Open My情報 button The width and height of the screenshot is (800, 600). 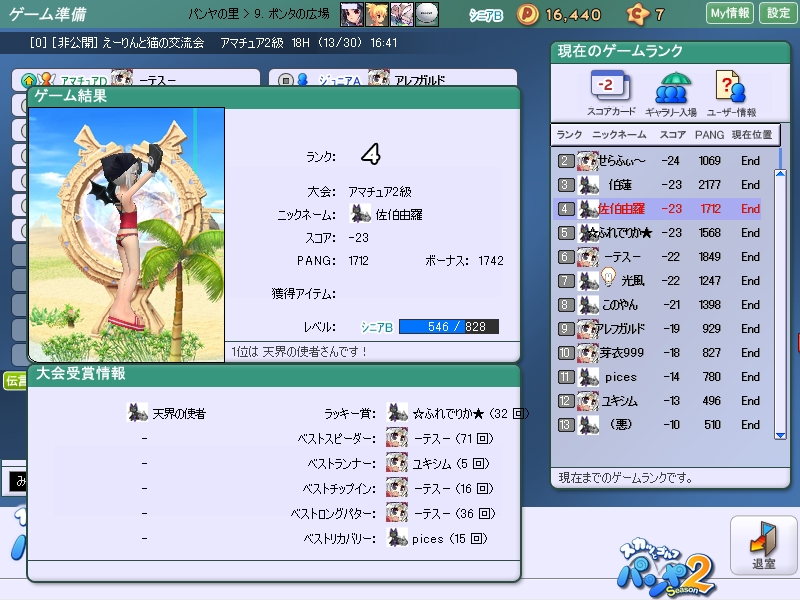[x=730, y=13]
